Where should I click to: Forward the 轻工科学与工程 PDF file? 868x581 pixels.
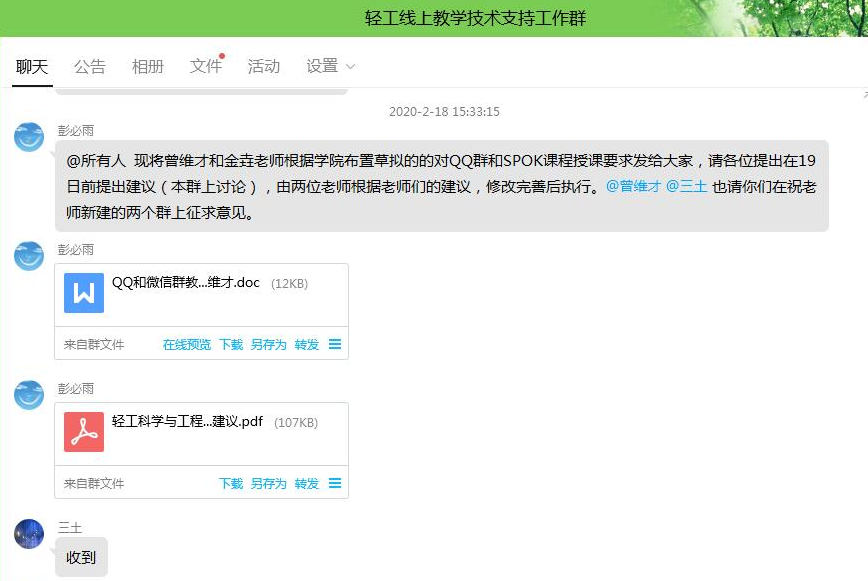[x=306, y=483]
